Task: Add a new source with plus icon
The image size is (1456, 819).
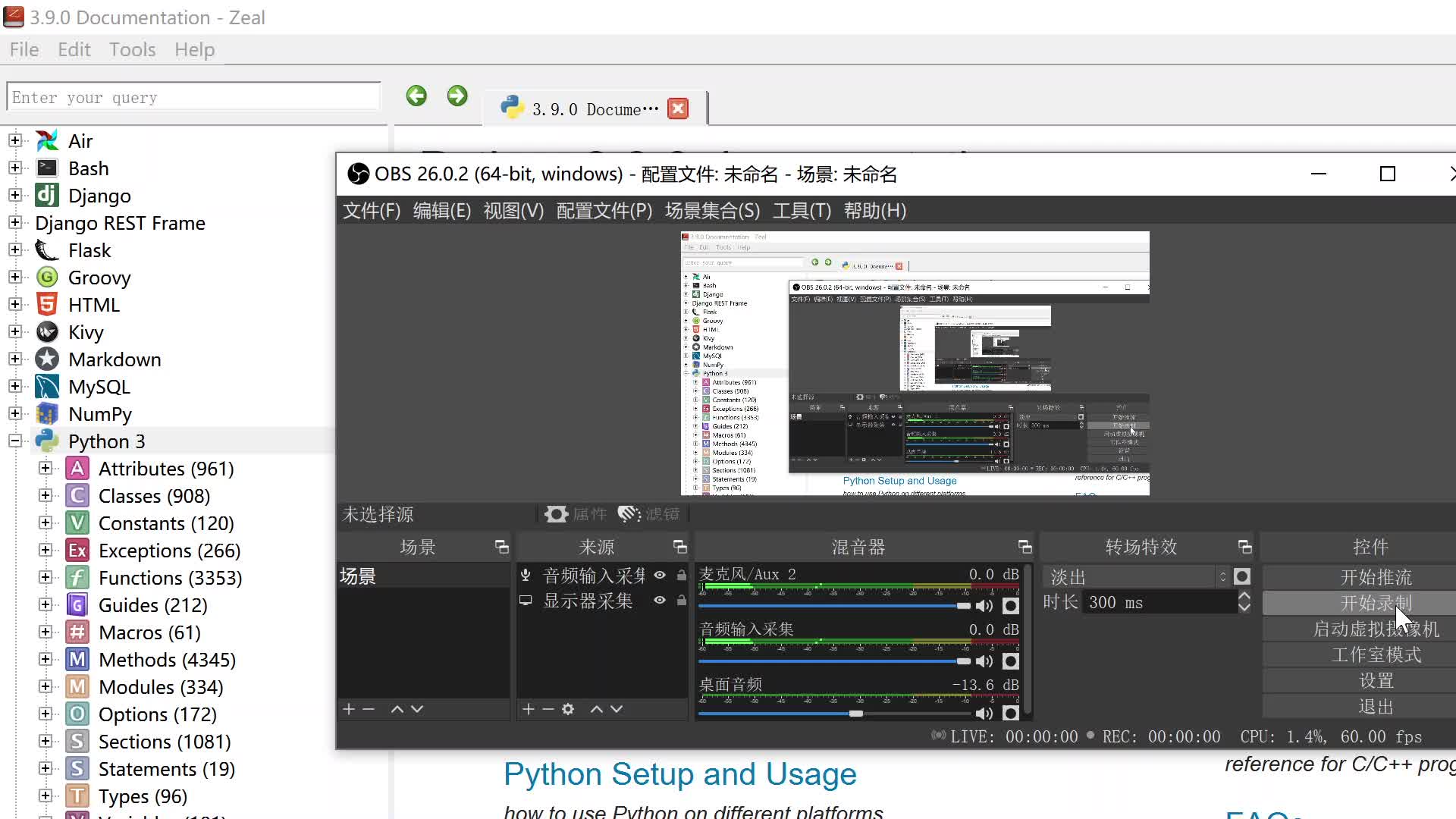Action: pyautogui.click(x=529, y=709)
